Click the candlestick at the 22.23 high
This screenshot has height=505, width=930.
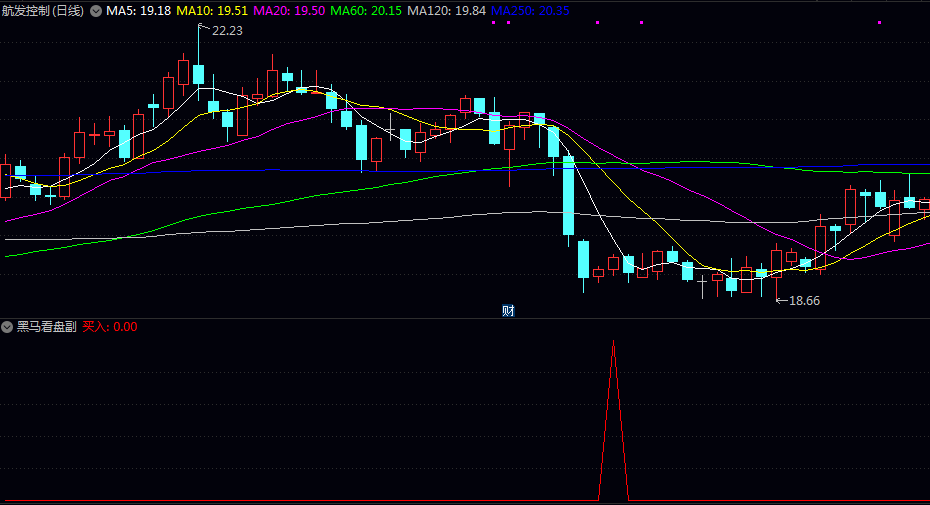point(199,74)
